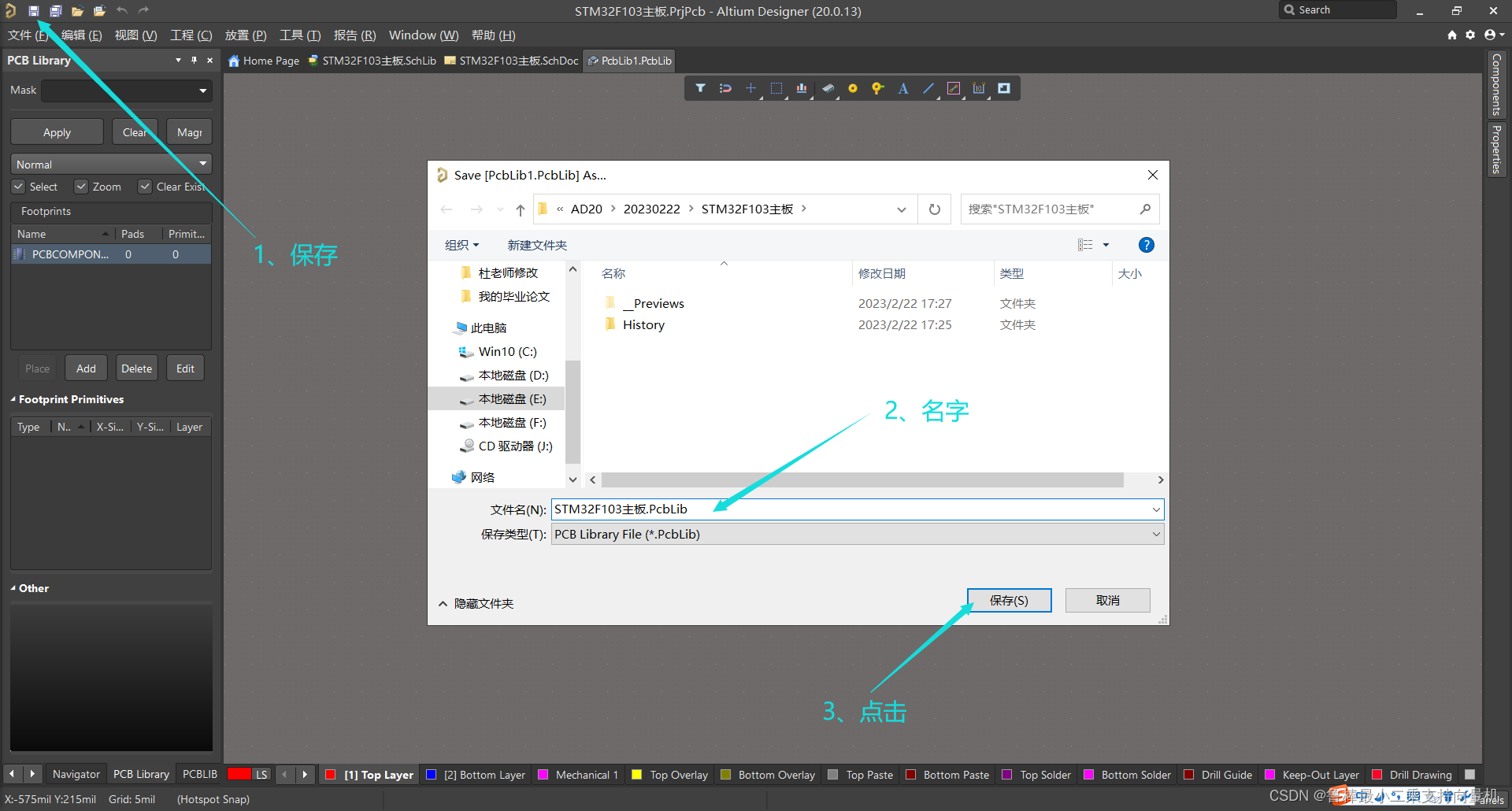Image resolution: width=1512 pixels, height=811 pixels.
Task: Go up one folder level arrow
Action: [521, 209]
